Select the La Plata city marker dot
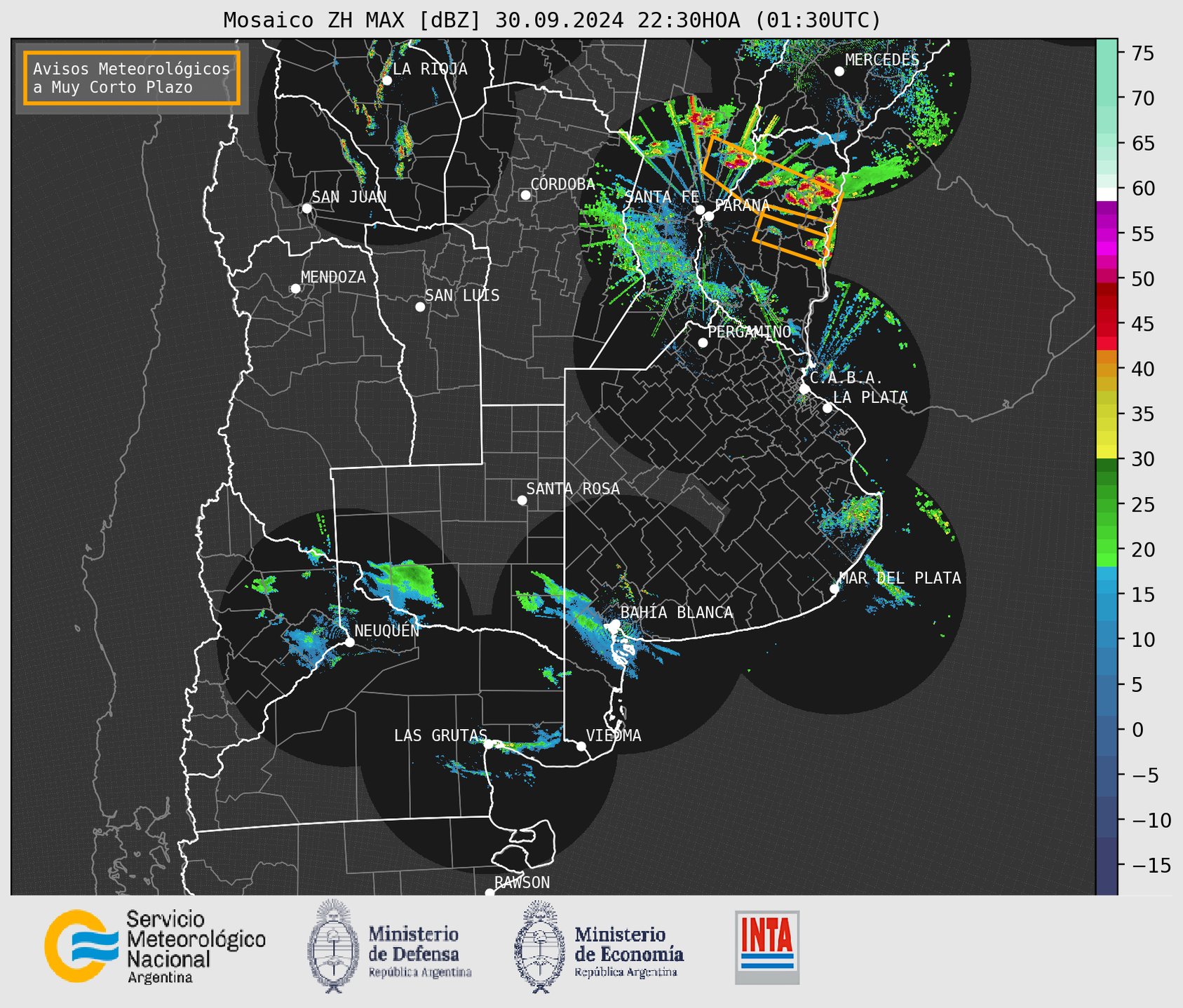Image resolution: width=1183 pixels, height=1008 pixels. pos(827,408)
